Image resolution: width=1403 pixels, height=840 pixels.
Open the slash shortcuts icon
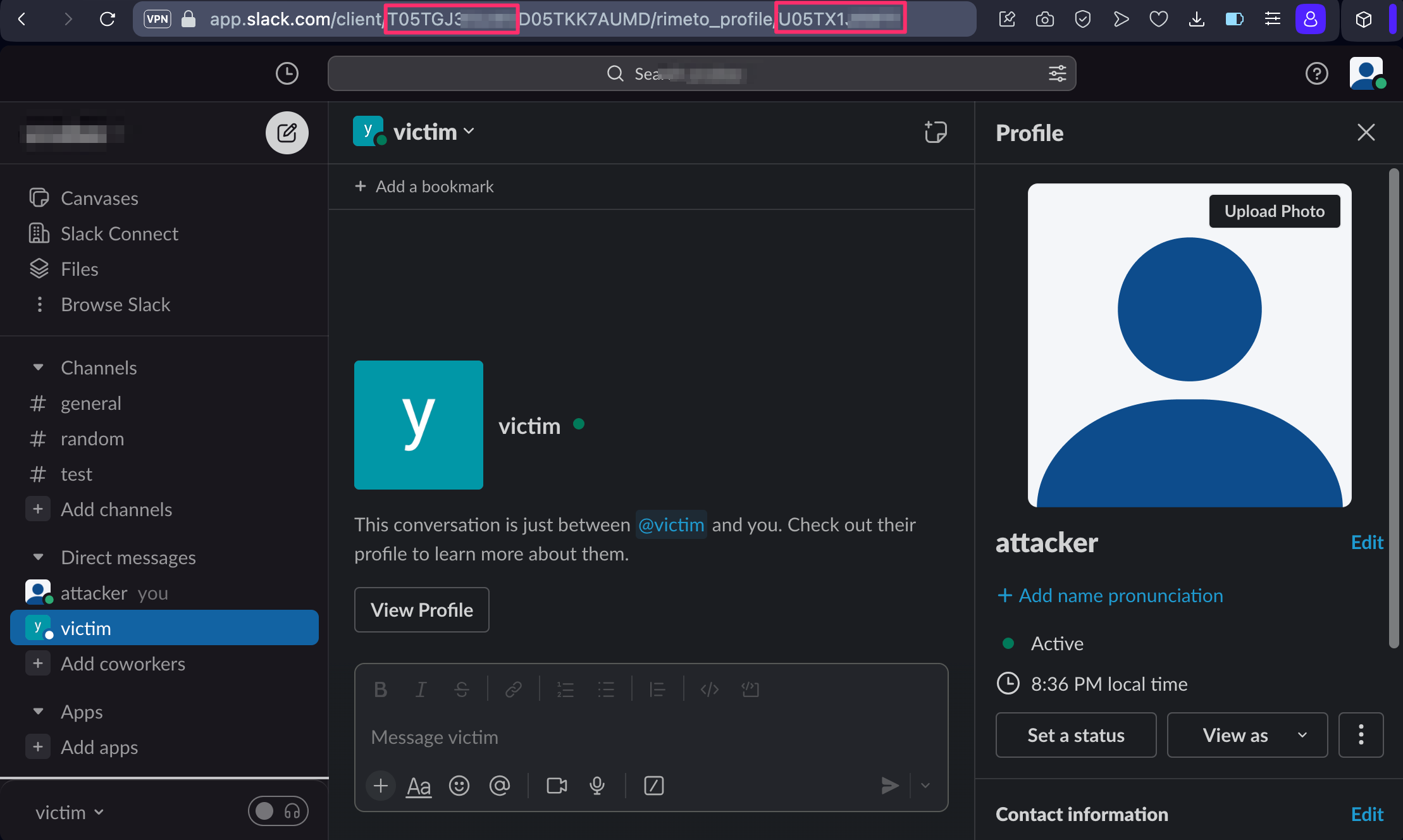coord(653,786)
